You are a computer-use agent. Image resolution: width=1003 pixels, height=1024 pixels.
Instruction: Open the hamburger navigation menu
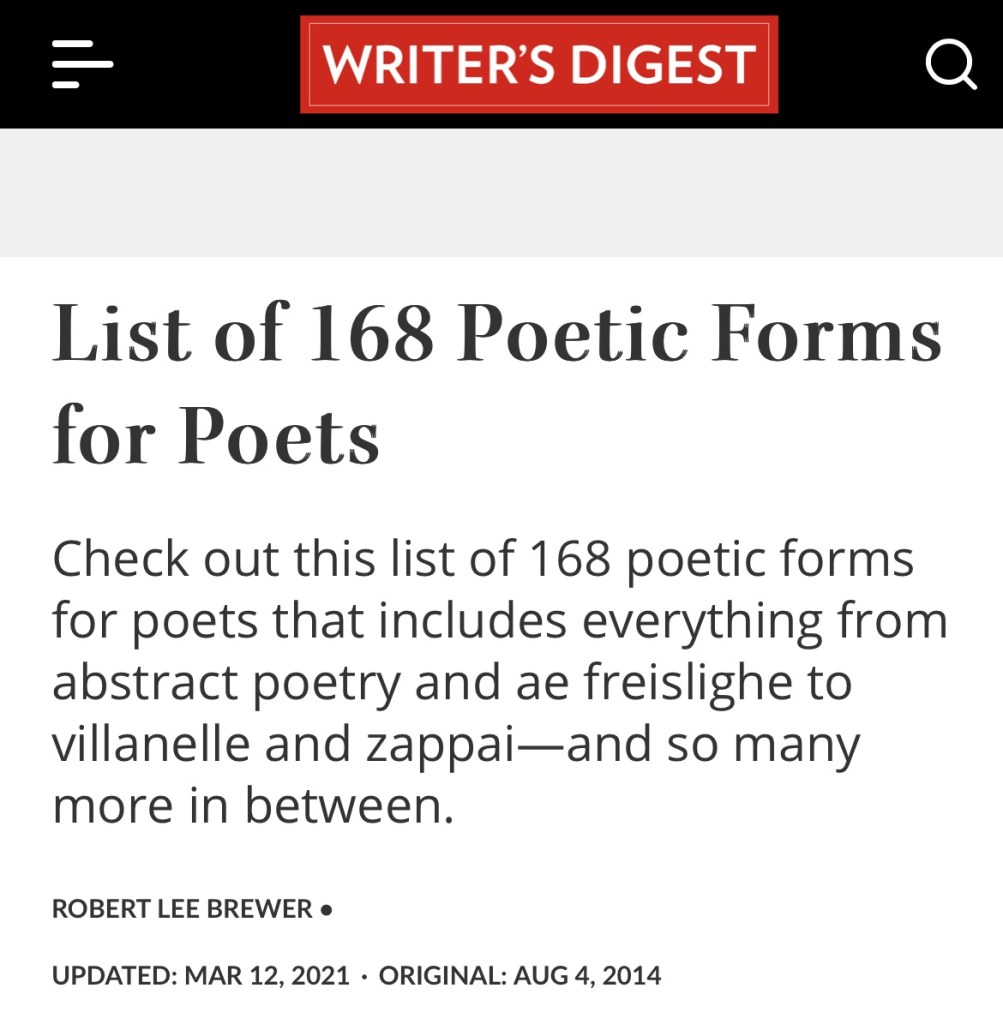82,65
